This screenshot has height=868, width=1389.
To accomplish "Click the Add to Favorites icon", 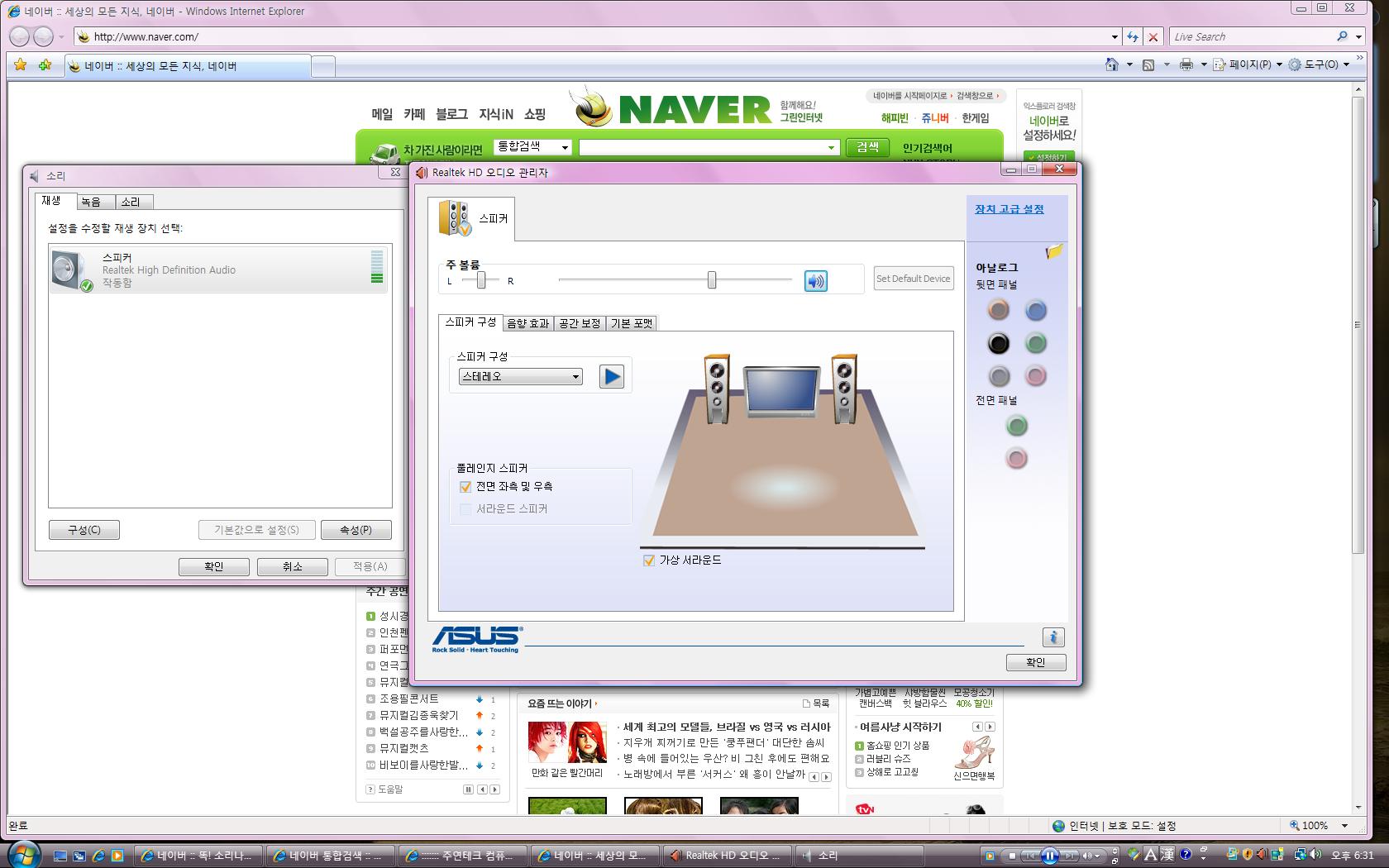I will tap(45, 64).
